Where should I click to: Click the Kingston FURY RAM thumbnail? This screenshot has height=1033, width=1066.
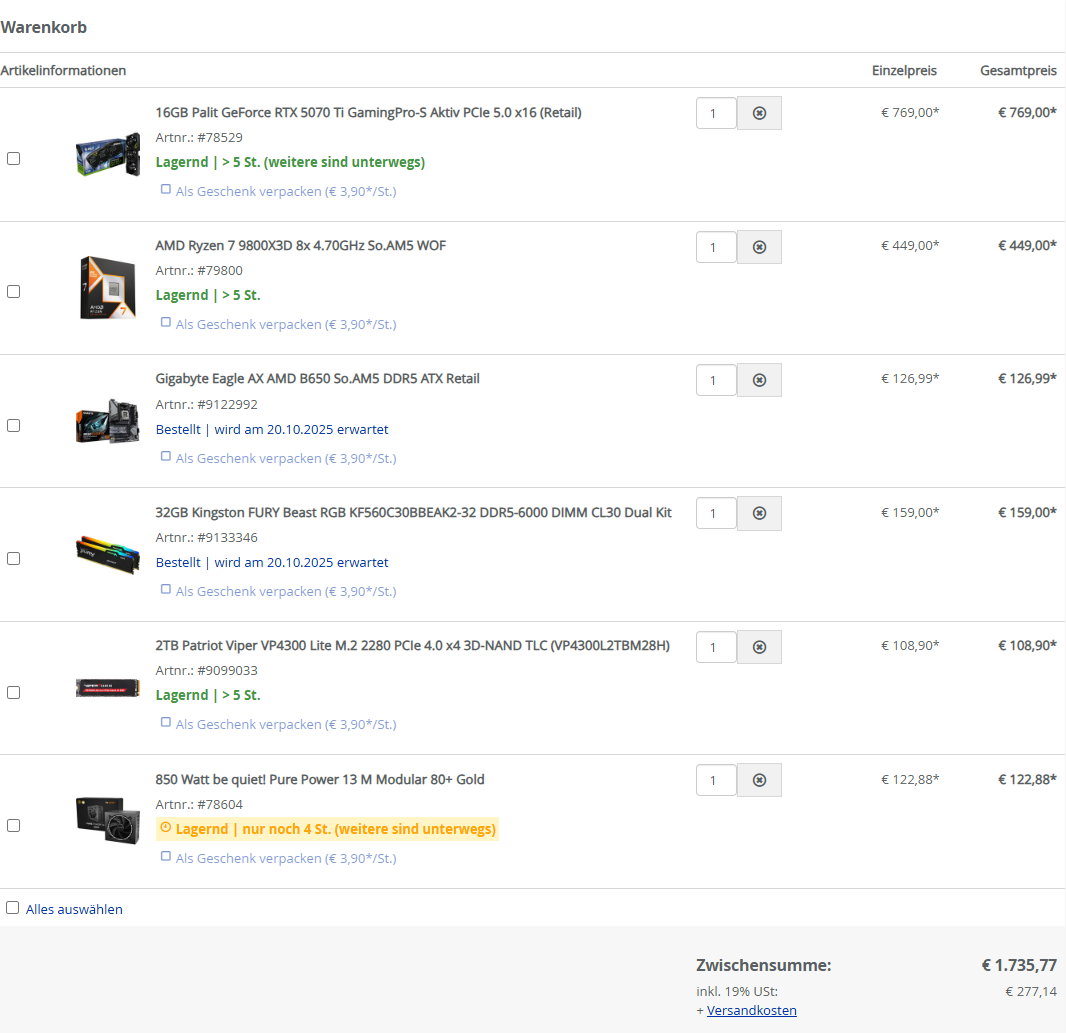(x=108, y=555)
